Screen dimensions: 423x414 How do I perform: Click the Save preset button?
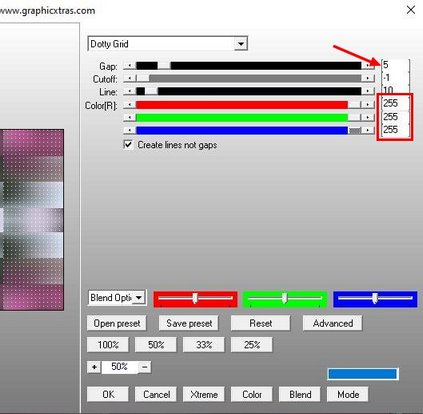coord(189,323)
